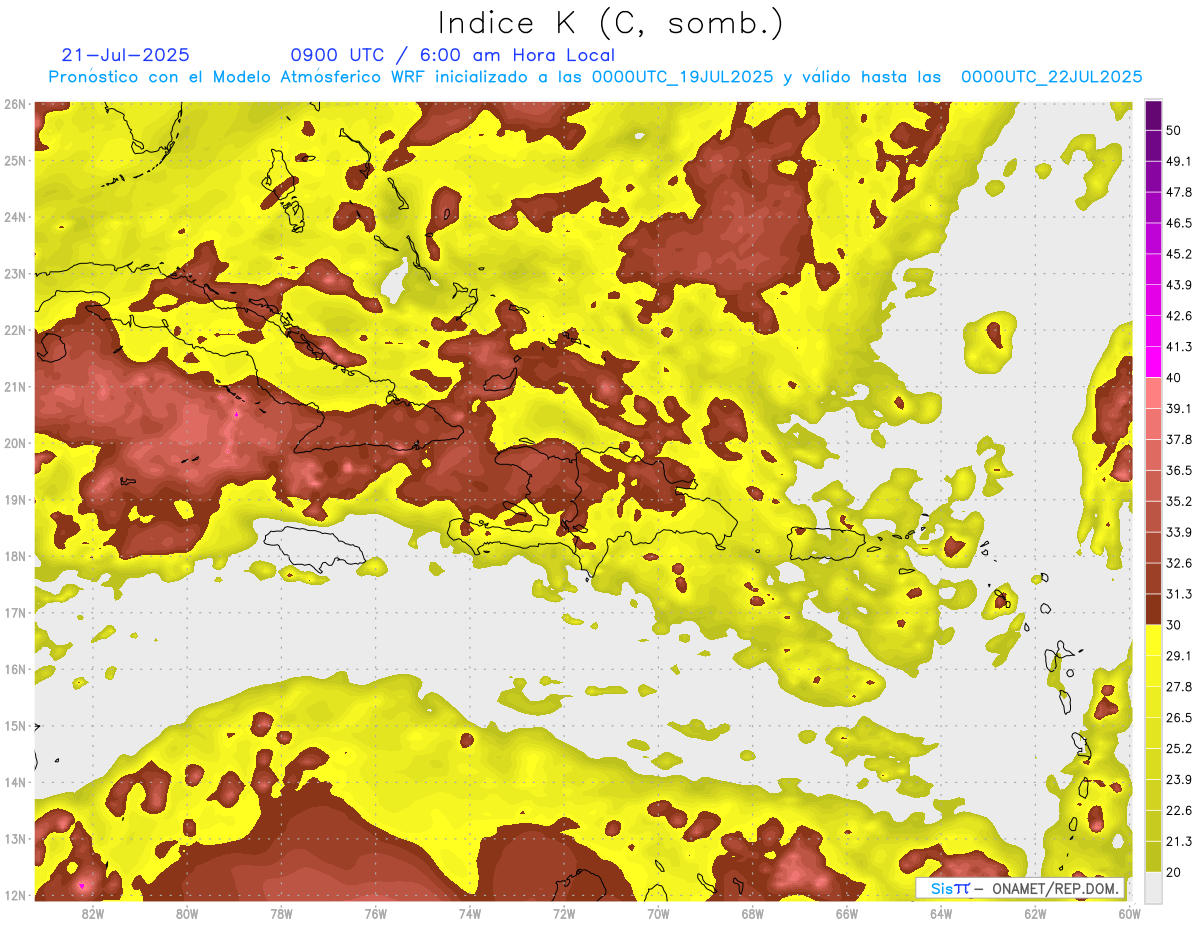This screenshot has width=1200, height=927.
Task: Click the colorbar value '30'
Action: (x=1174, y=625)
